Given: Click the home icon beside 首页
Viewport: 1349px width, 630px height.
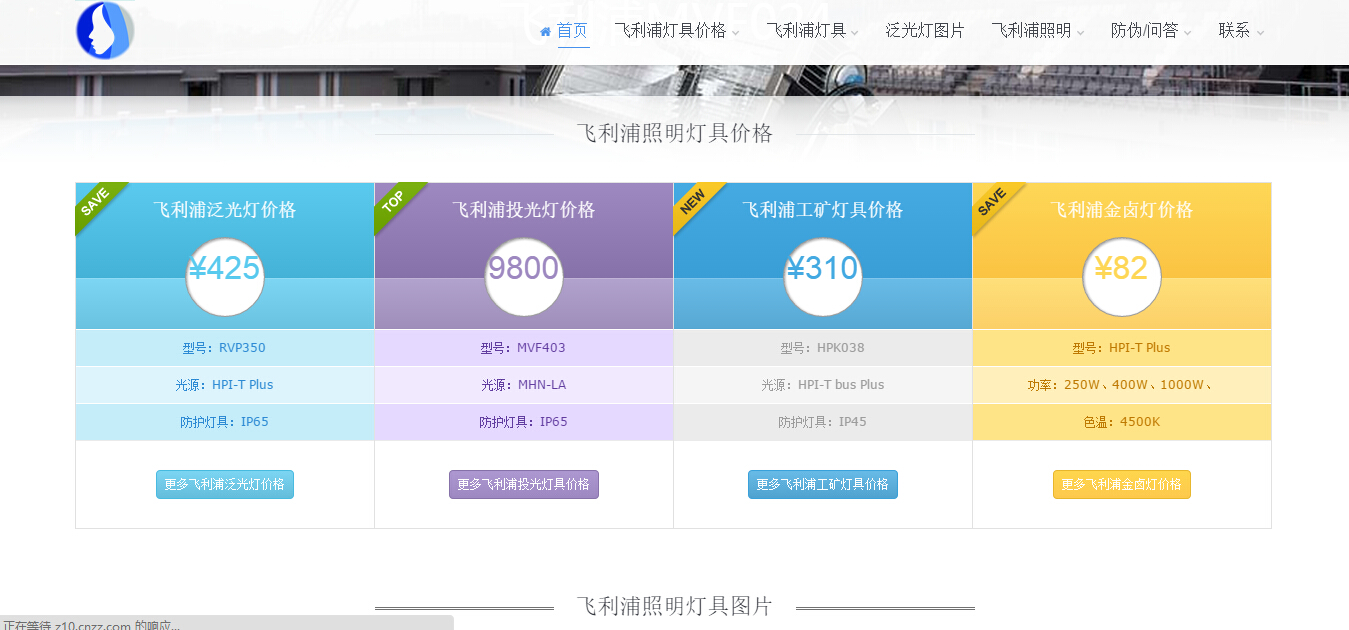Looking at the screenshot, I should click(x=545, y=32).
